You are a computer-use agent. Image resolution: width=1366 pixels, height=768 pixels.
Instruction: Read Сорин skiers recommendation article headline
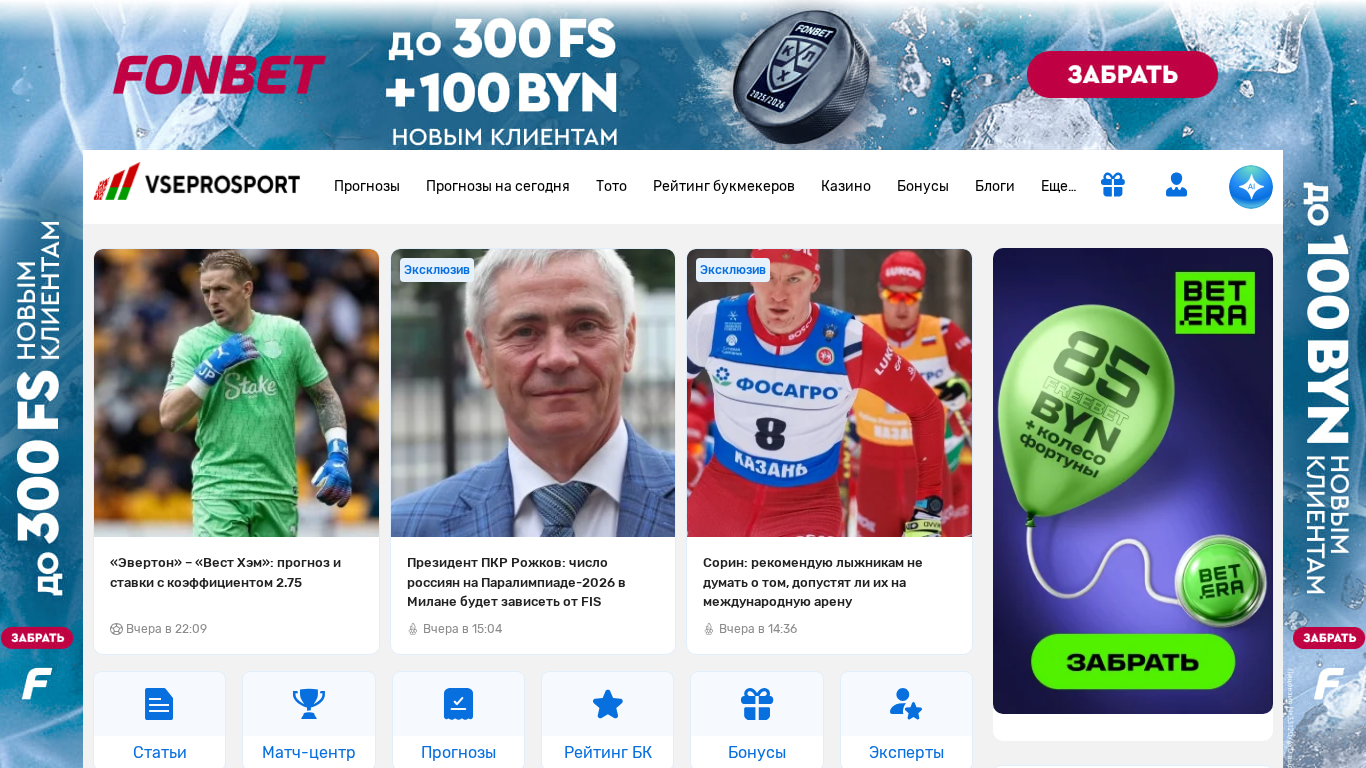[813, 582]
